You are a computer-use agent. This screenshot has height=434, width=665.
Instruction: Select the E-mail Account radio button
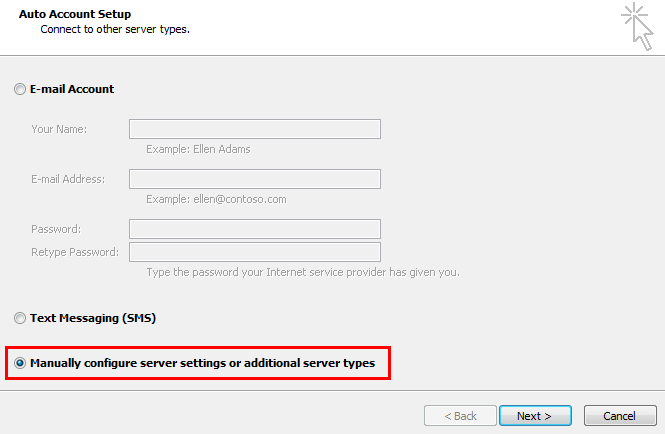tap(20, 89)
